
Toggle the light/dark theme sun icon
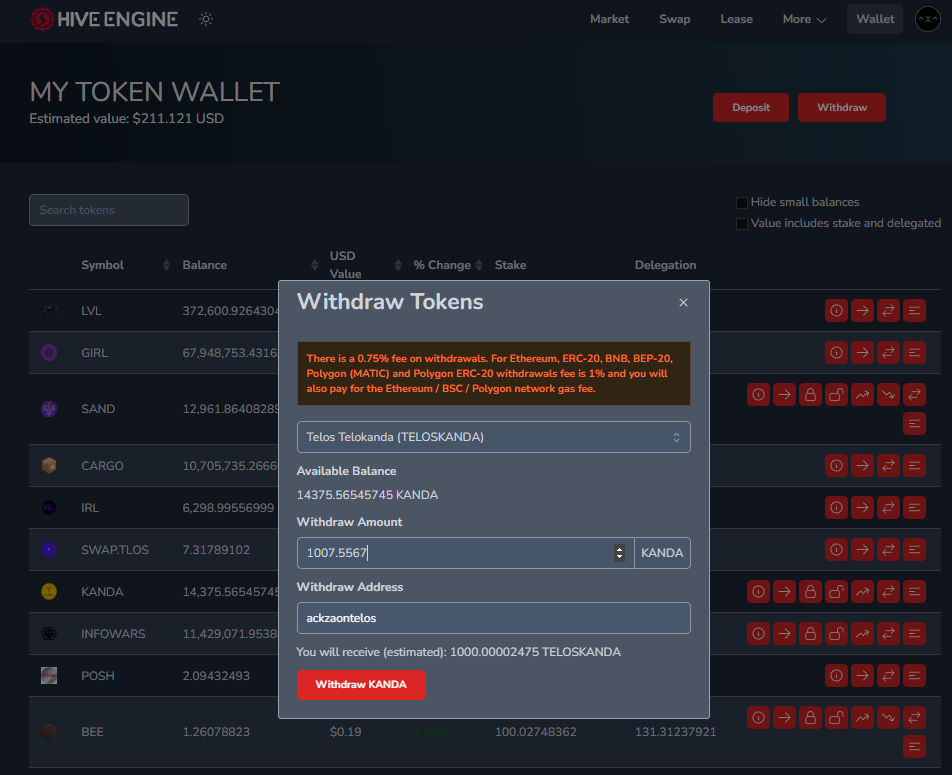tap(206, 19)
